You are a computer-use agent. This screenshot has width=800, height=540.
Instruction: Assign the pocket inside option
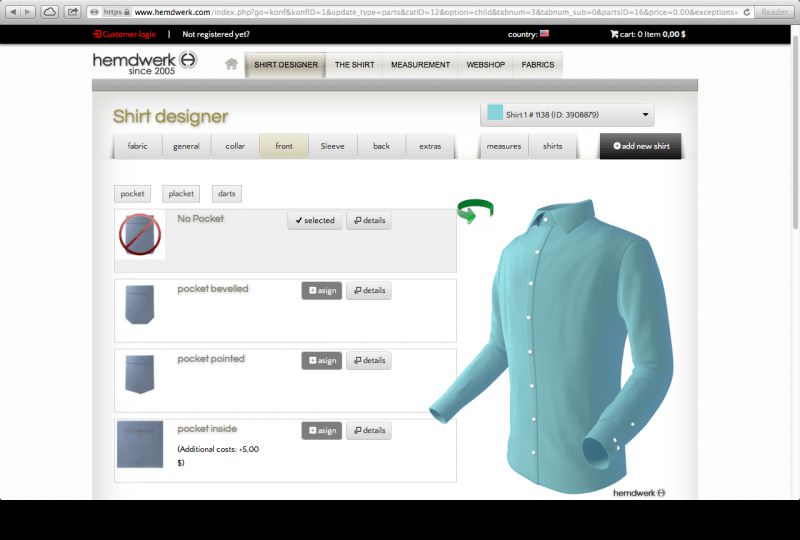pos(322,430)
